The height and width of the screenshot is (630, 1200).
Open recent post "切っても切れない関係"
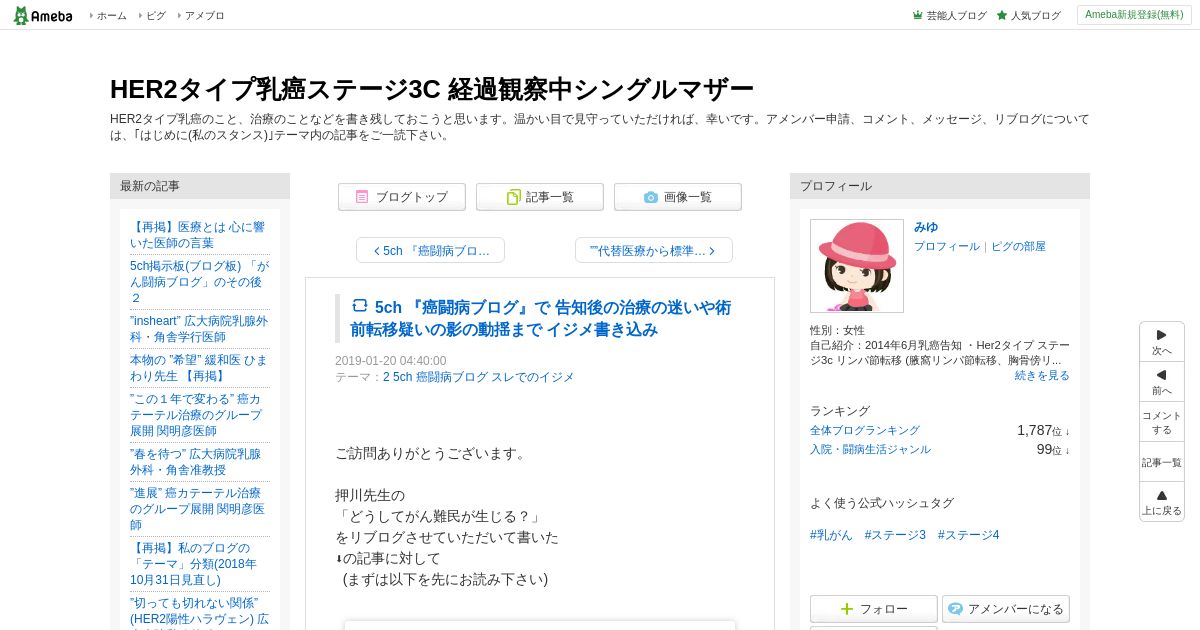point(199,611)
